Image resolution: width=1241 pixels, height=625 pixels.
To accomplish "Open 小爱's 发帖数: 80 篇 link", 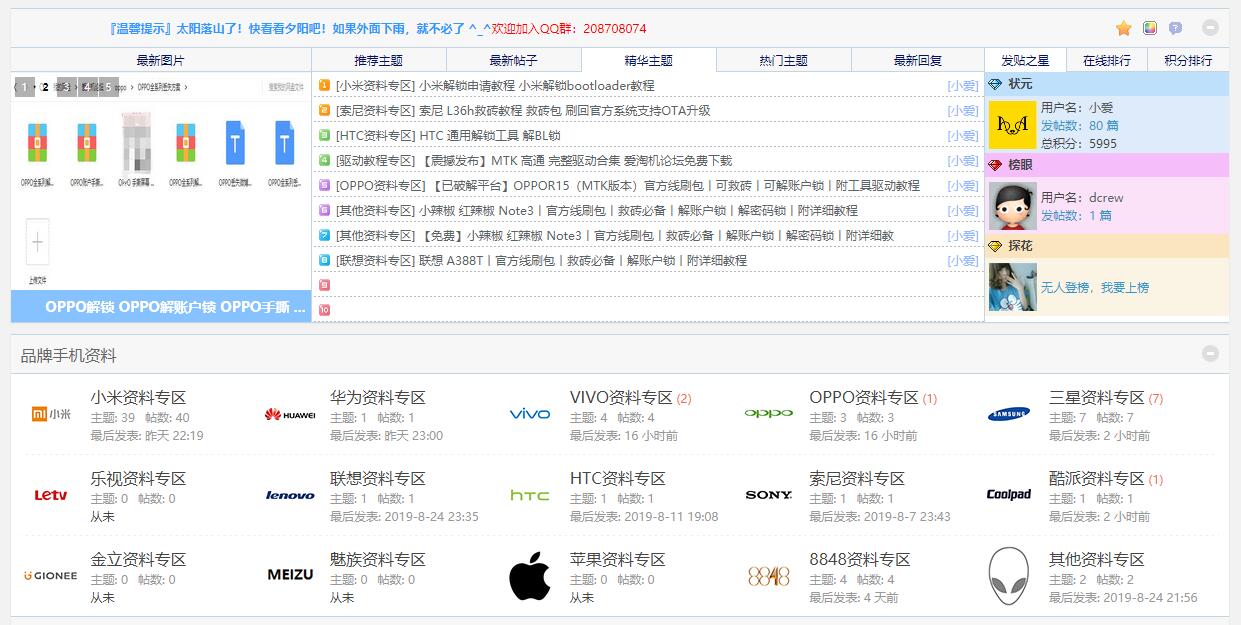I will tap(1080, 125).
